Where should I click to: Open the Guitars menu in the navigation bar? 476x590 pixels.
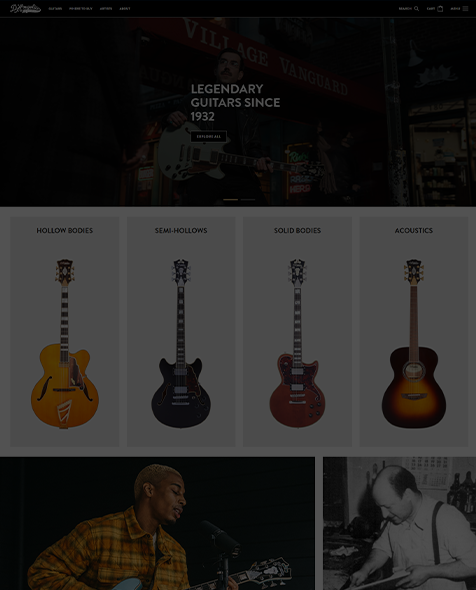[55, 8]
